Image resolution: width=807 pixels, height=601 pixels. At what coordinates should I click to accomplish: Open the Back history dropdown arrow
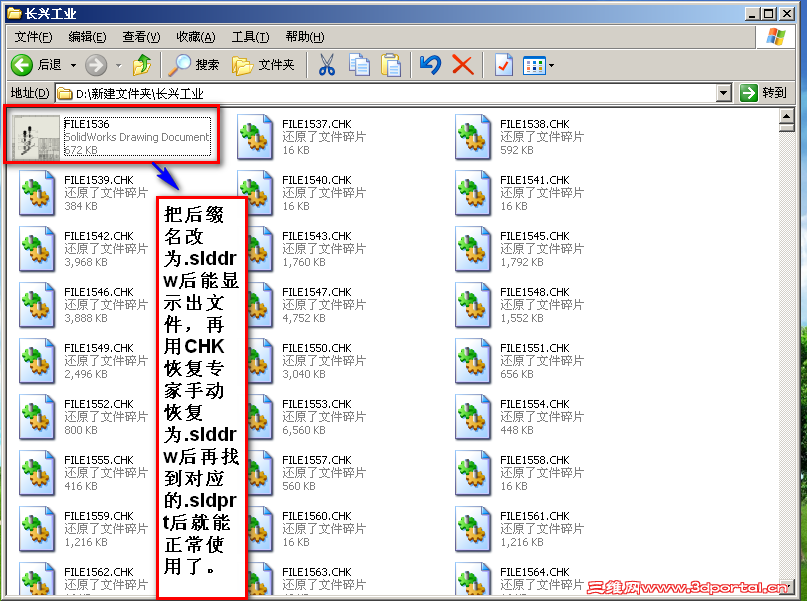click(73, 65)
